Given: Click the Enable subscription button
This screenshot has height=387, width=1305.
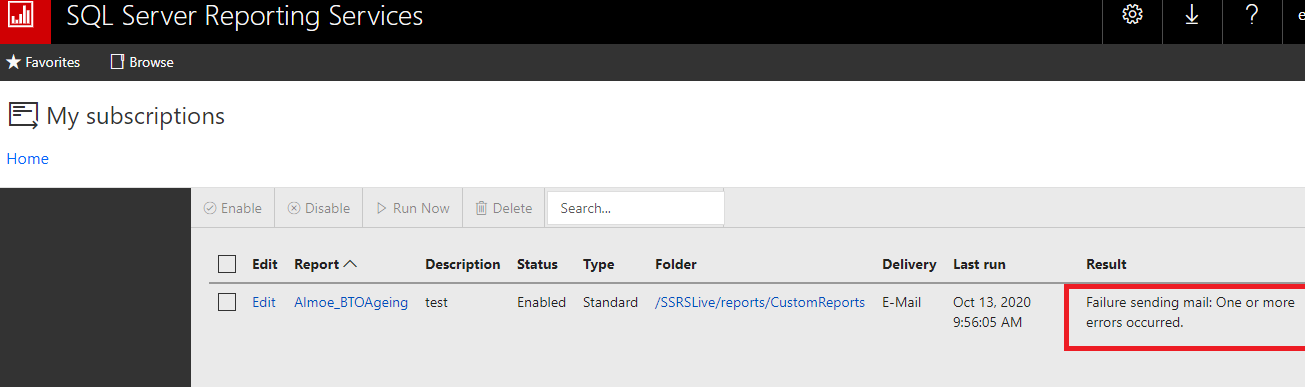Looking at the screenshot, I should pos(232,208).
